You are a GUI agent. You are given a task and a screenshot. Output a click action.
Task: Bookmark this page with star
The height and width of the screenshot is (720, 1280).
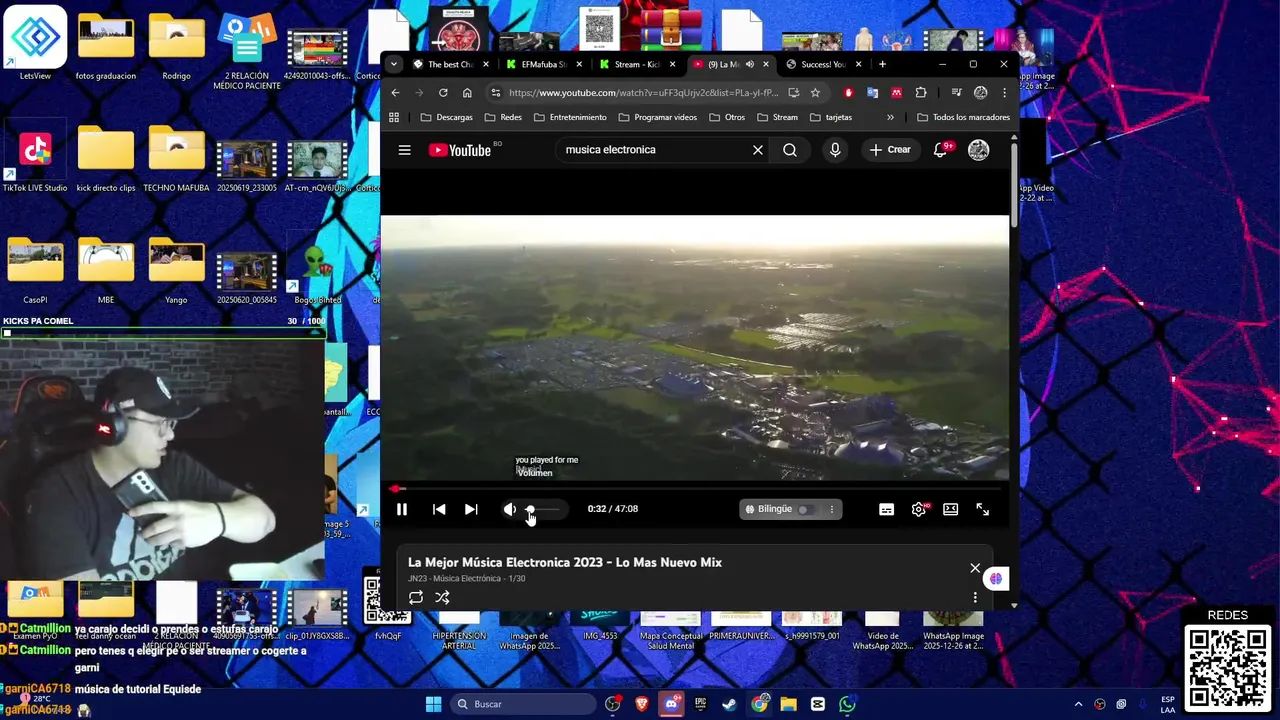tap(815, 92)
